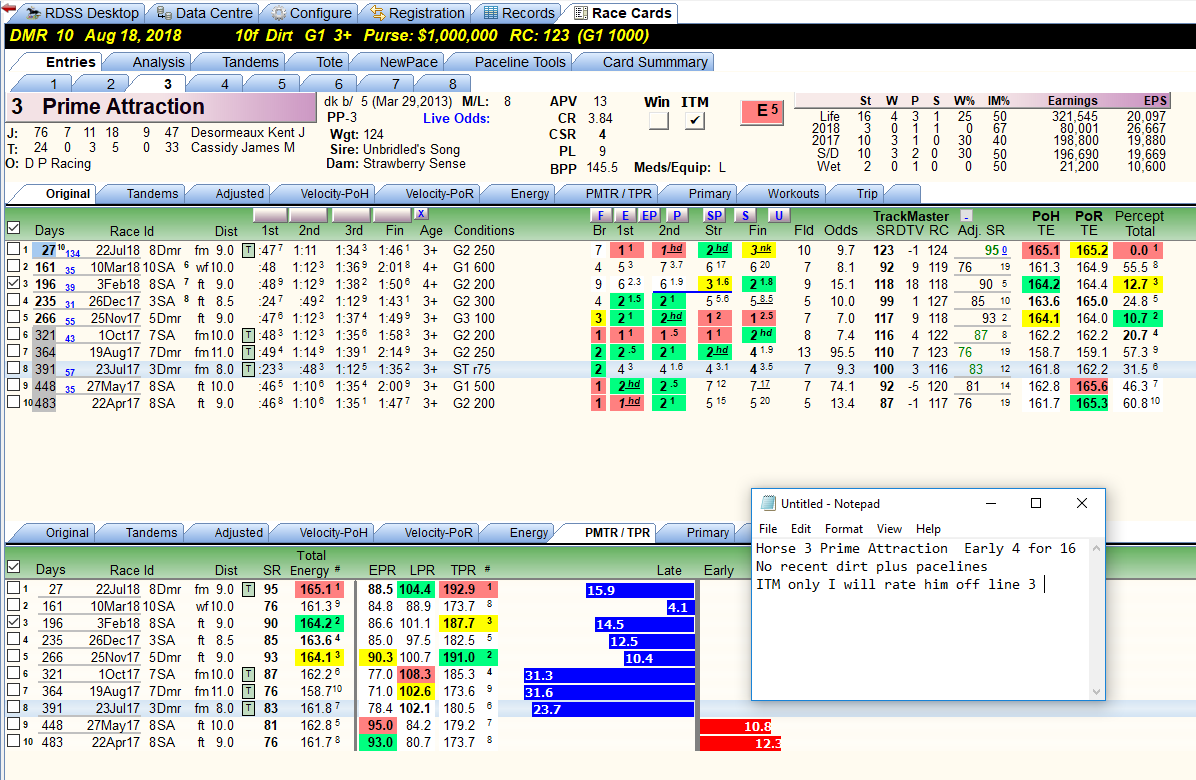Image resolution: width=1196 pixels, height=780 pixels.
Task: Click the T icon on 1Oct17 lower row
Action: (248, 674)
